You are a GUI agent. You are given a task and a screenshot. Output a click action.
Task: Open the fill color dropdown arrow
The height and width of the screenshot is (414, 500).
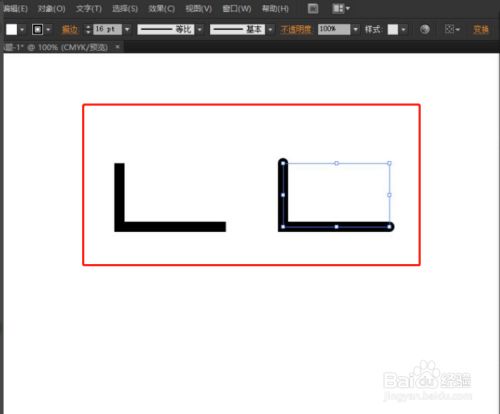coord(22,30)
